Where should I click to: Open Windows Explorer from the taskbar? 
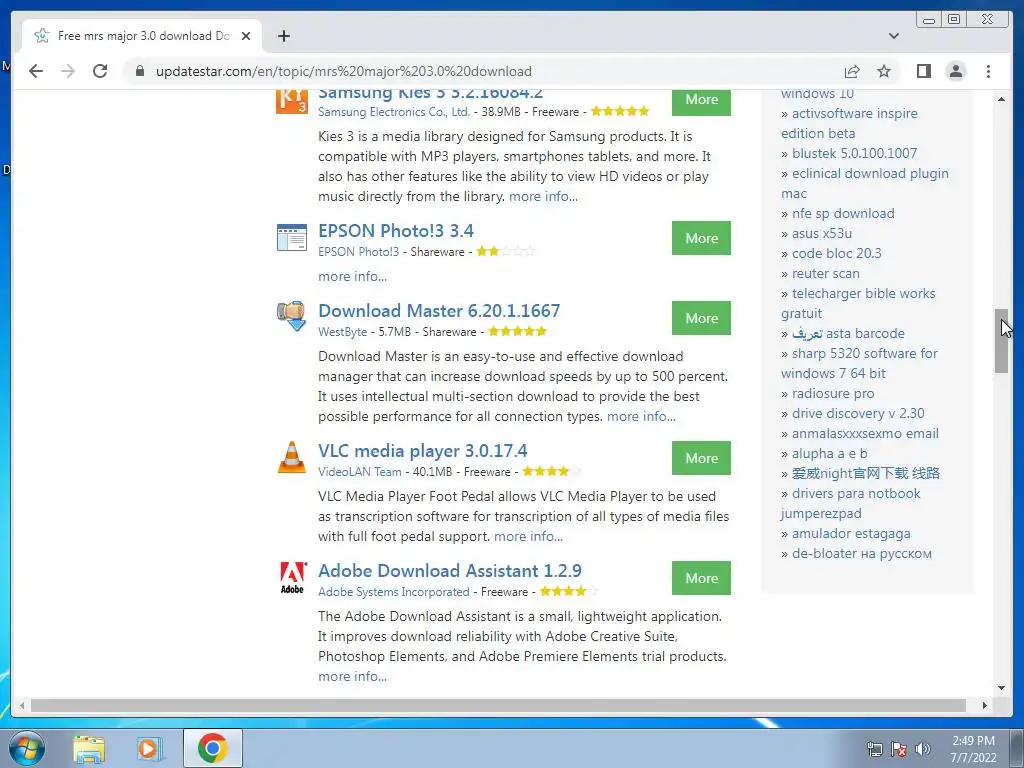89,749
